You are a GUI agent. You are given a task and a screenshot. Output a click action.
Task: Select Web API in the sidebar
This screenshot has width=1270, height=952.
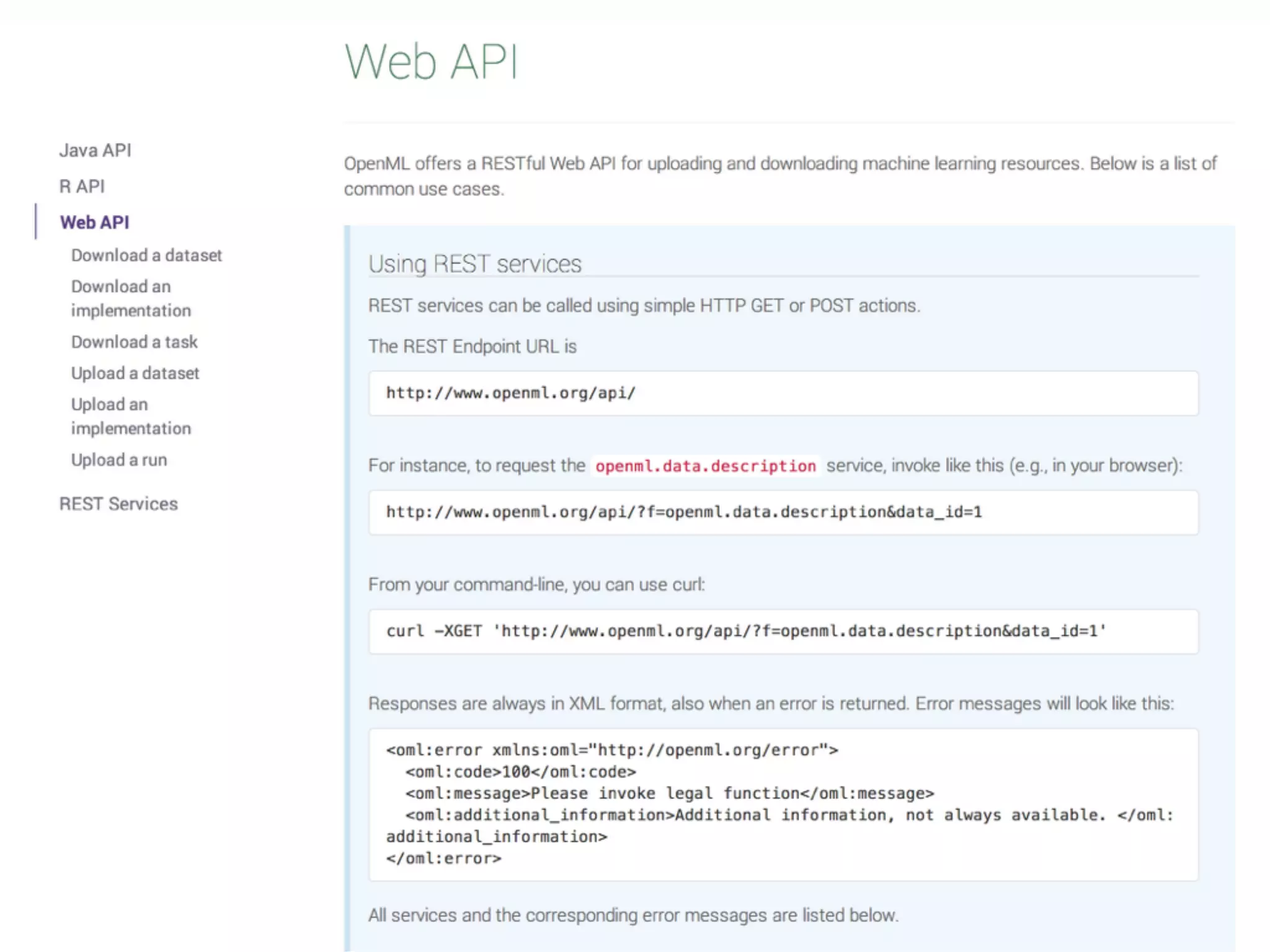coord(94,223)
